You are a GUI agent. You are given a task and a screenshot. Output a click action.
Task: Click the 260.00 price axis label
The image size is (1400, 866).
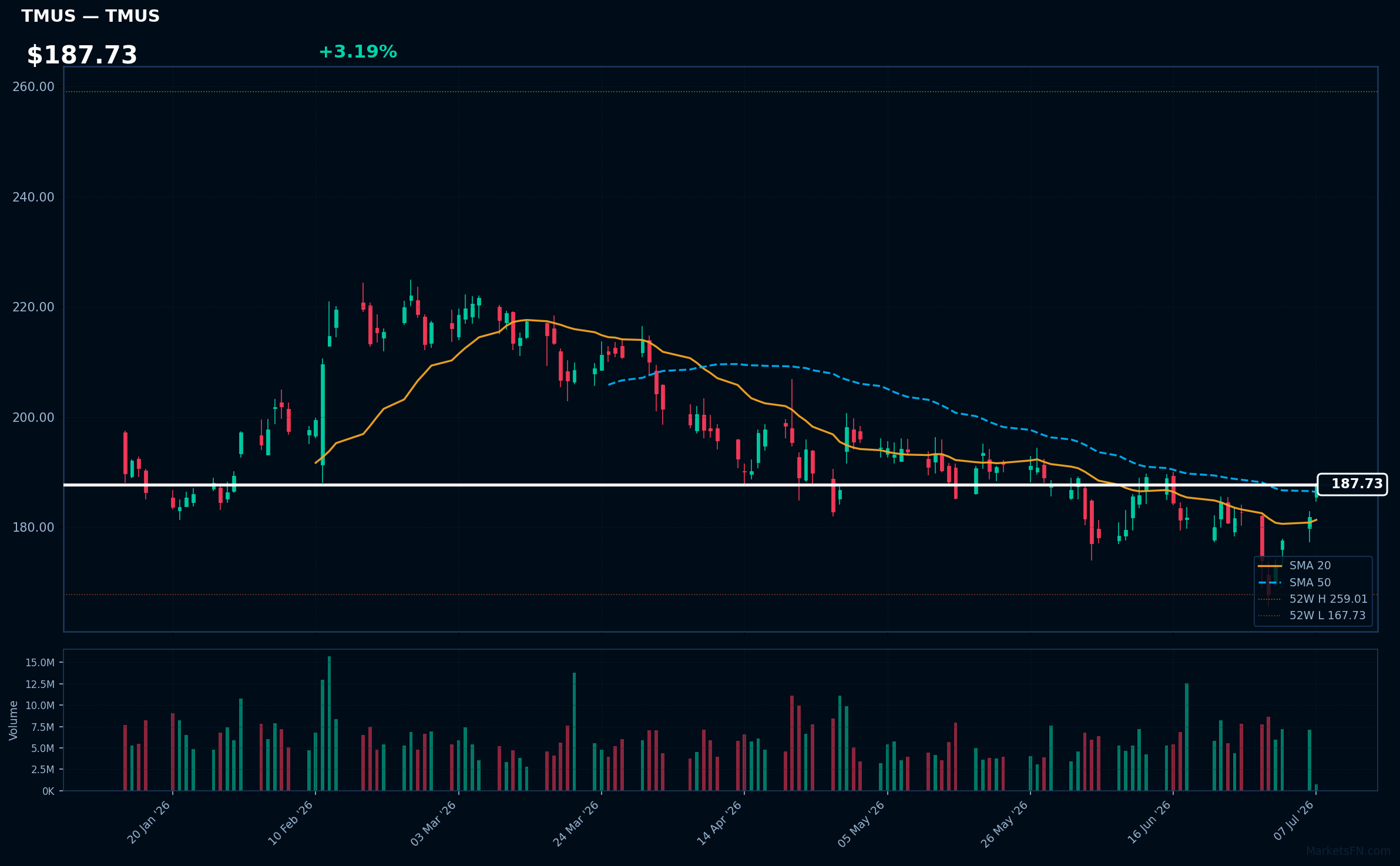[x=33, y=87]
